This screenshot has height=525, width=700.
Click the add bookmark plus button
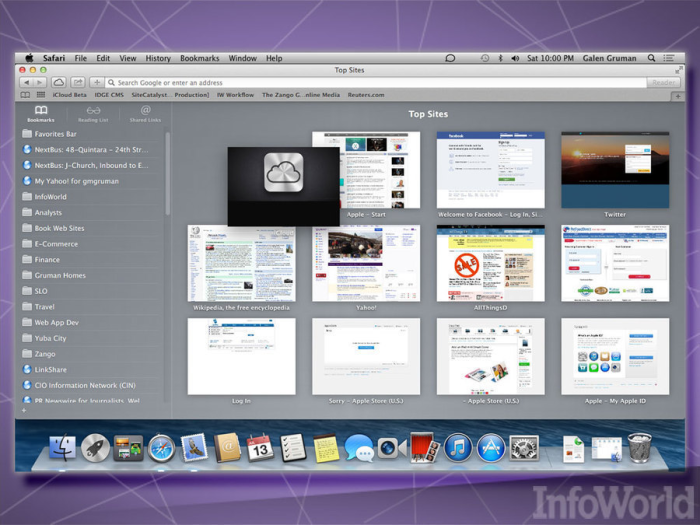(x=96, y=83)
